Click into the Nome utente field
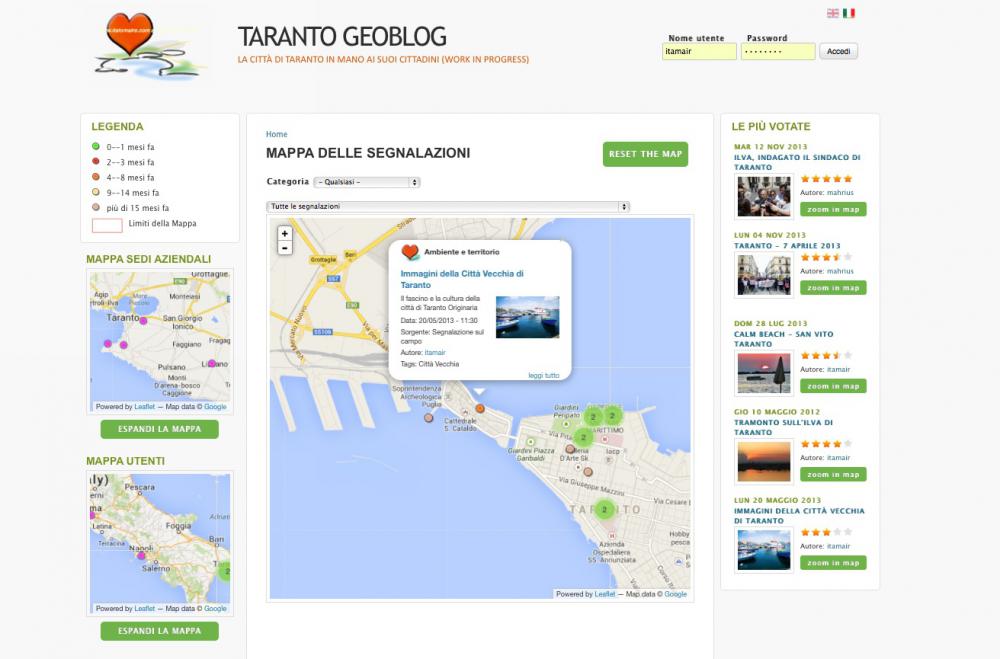 [699, 51]
